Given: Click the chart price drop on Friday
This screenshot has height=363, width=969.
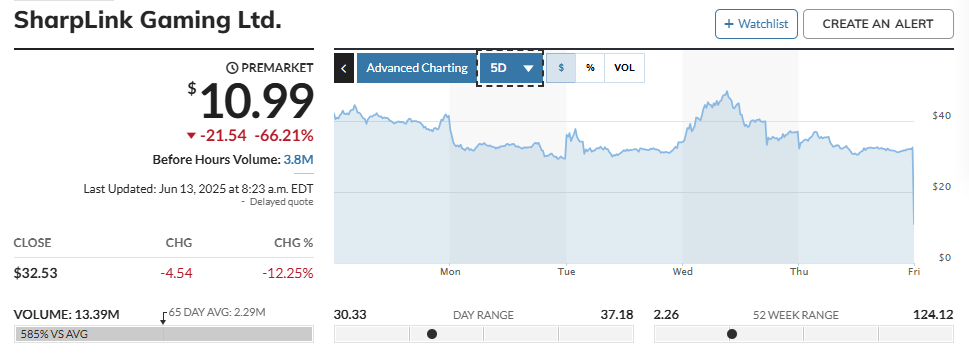Looking at the screenshot, I should pyautogui.click(x=913, y=186).
